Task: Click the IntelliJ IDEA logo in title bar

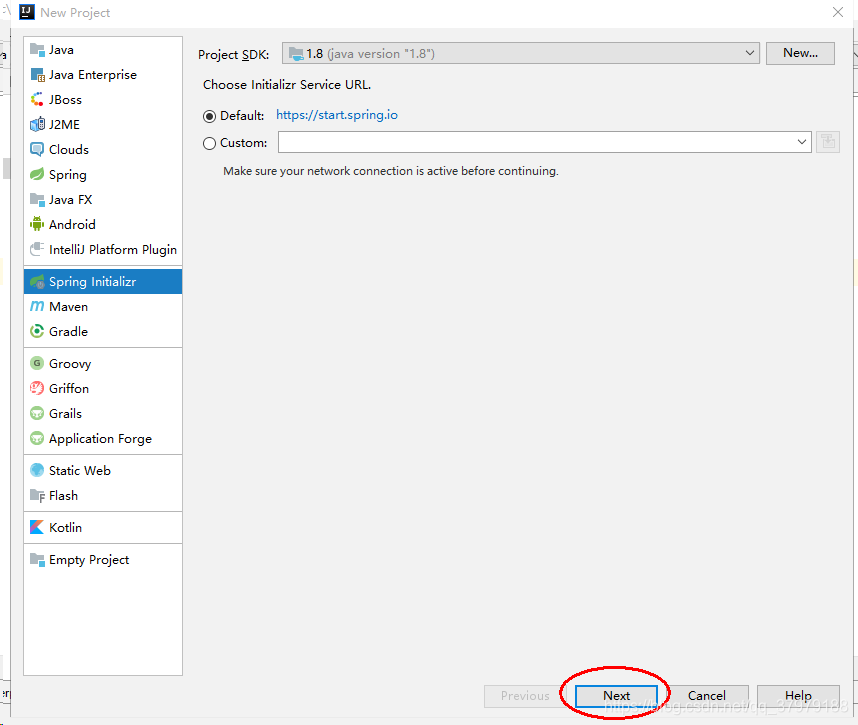Action: [x=27, y=12]
